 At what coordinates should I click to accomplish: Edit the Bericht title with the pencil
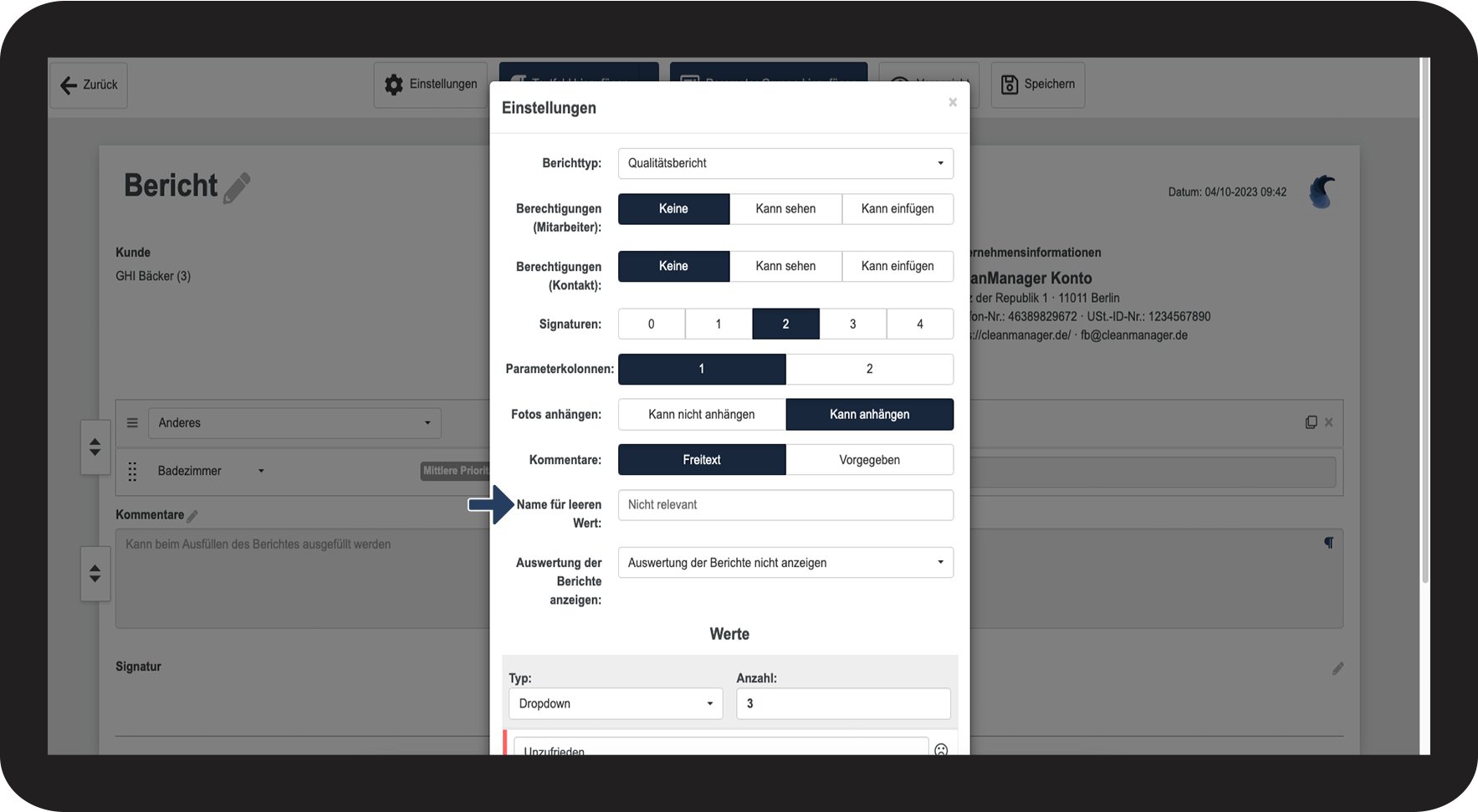pyautogui.click(x=237, y=187)
